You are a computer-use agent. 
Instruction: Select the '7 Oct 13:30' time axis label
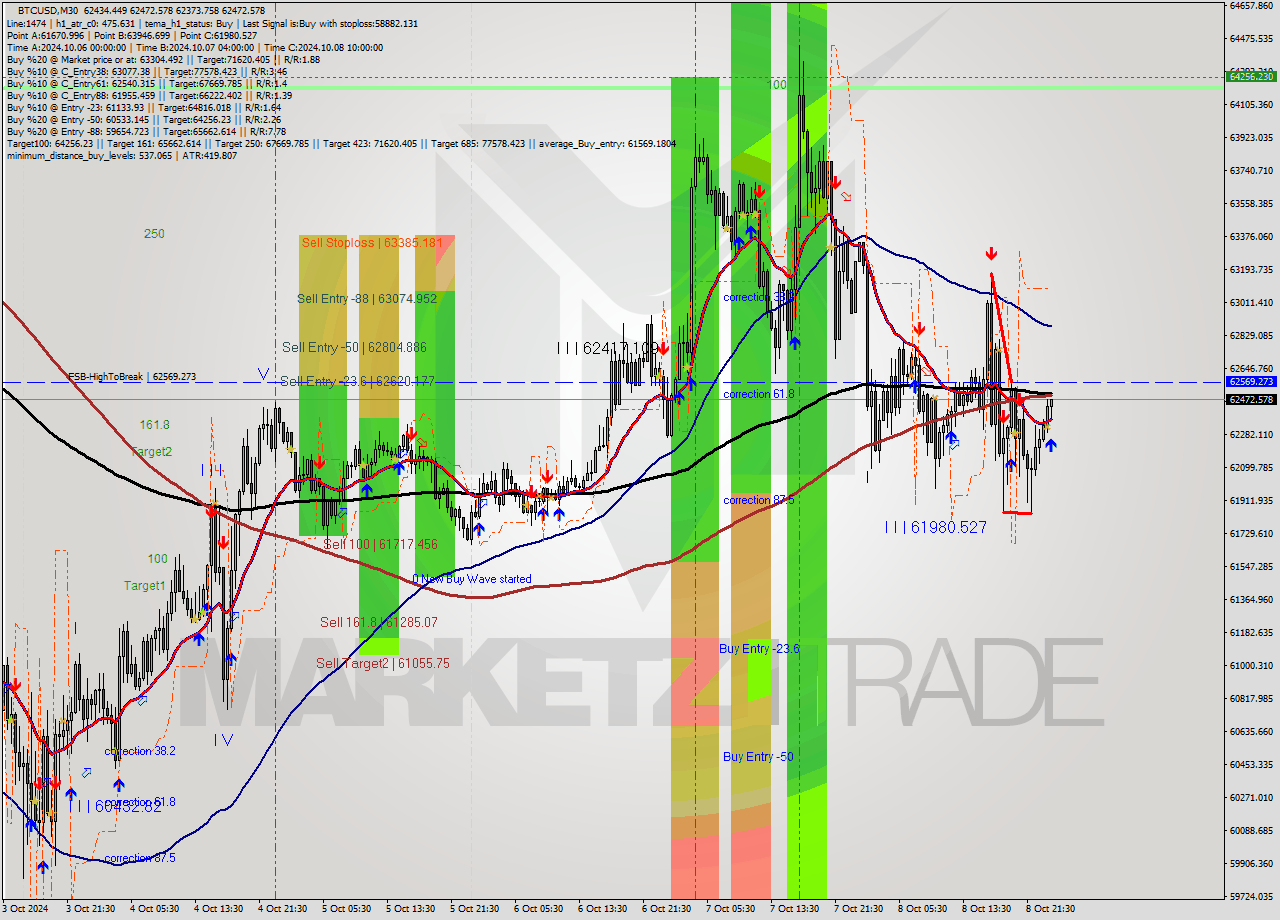(x=794, y=909)
